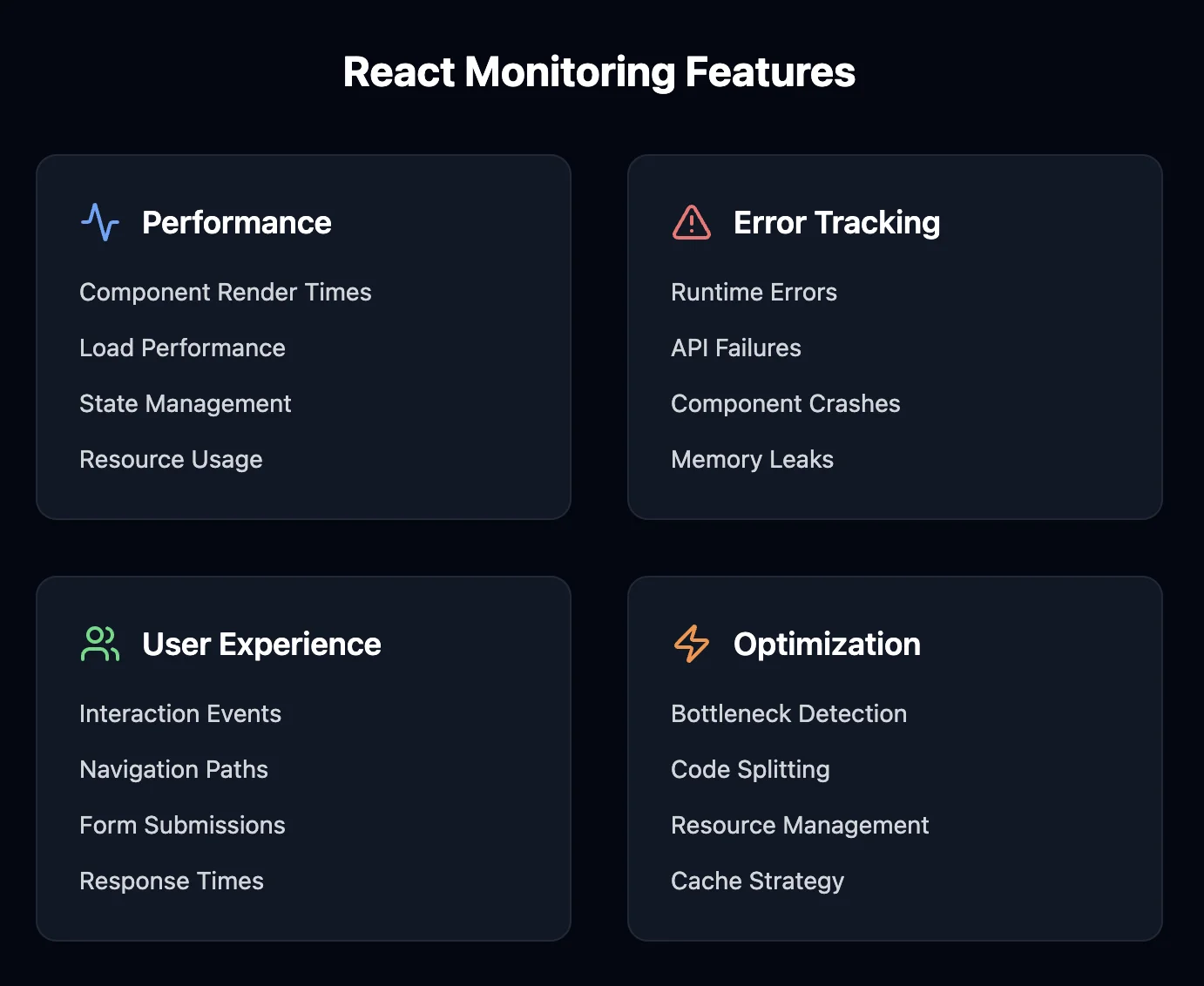Click the Optimization lightning bolt icon
The image size is (1204, 986).
click(692, 644)
